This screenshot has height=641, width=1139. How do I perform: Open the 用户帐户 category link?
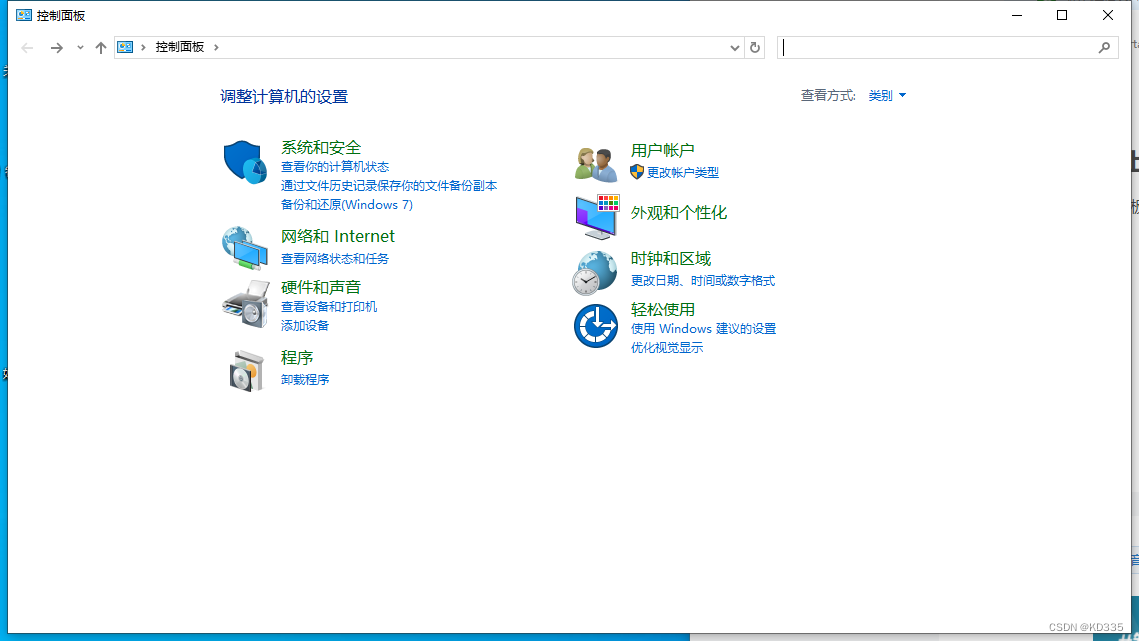[x=662, y=150]
